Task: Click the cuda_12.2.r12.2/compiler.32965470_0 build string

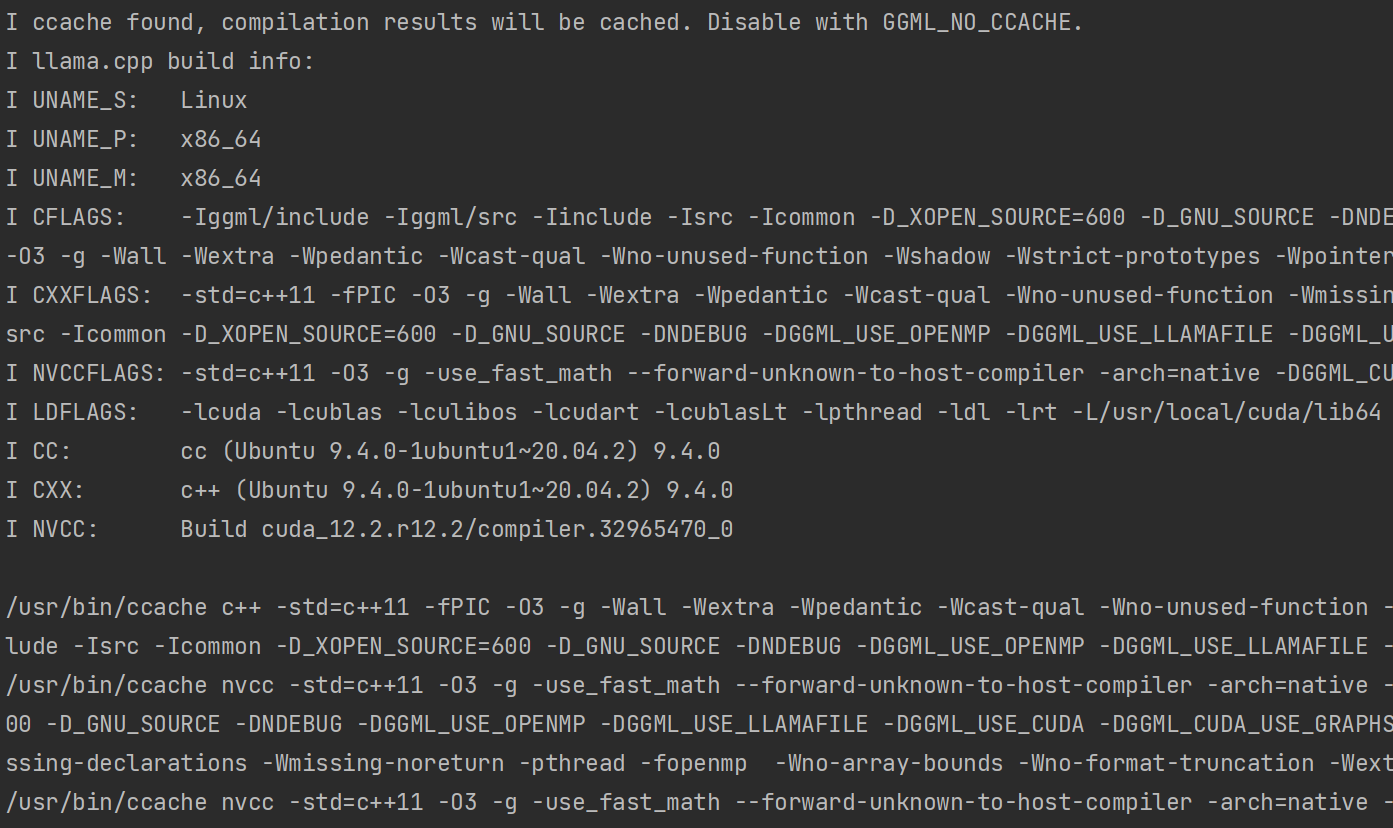Action: [498, 529]
